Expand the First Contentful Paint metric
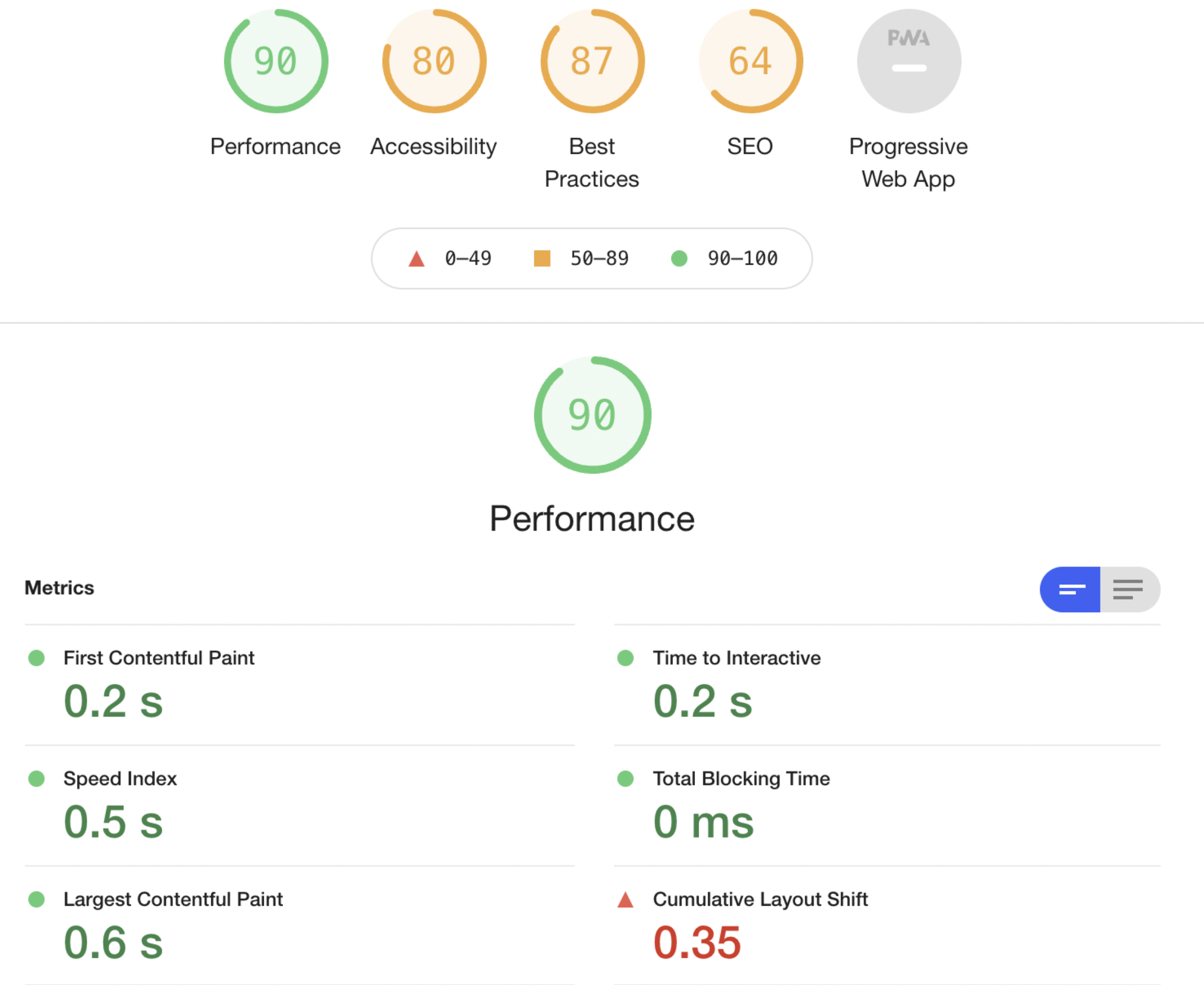The height and width of the screenshot is (985, 1204). coord(159,658)
